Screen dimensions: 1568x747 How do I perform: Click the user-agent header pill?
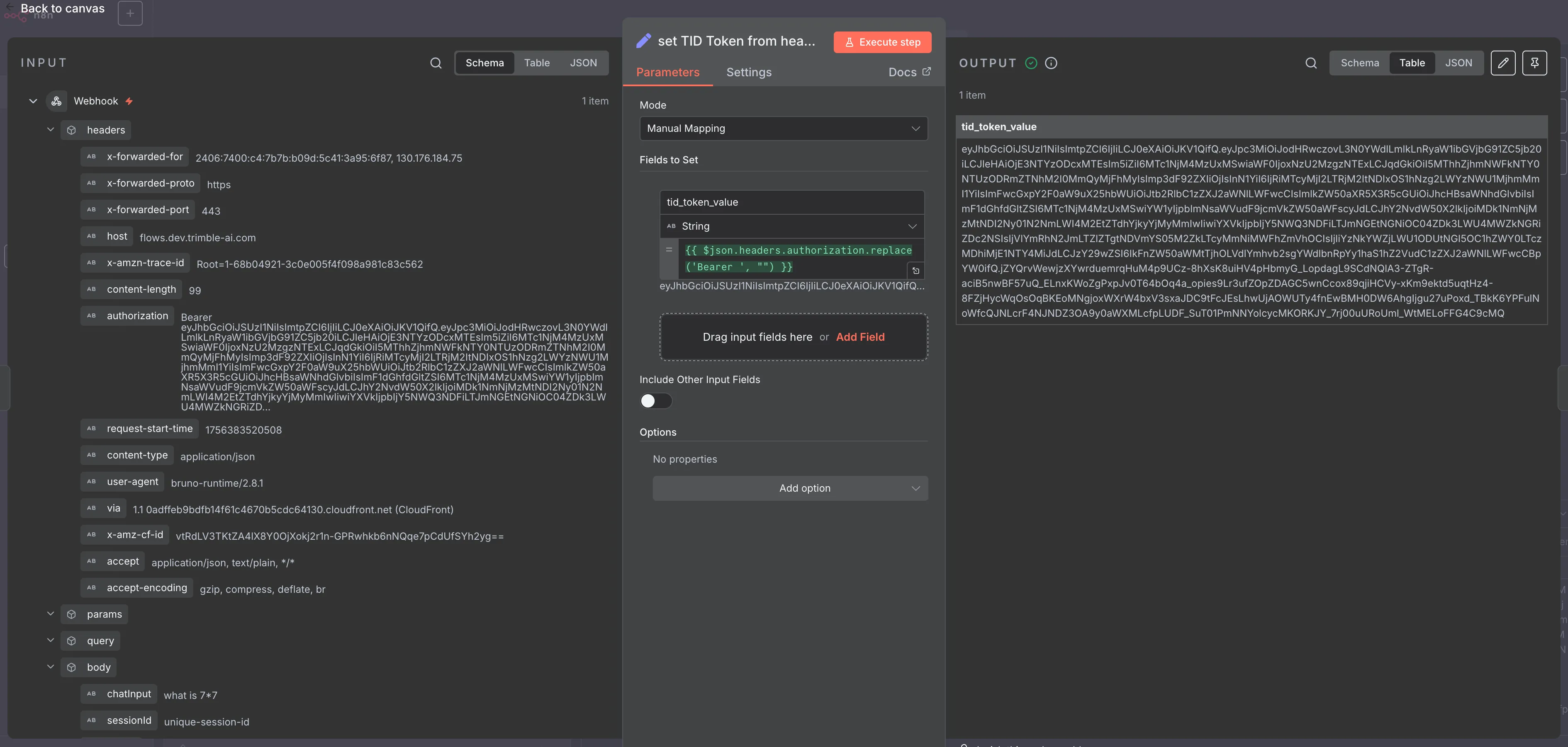click(x=122, y=482)
